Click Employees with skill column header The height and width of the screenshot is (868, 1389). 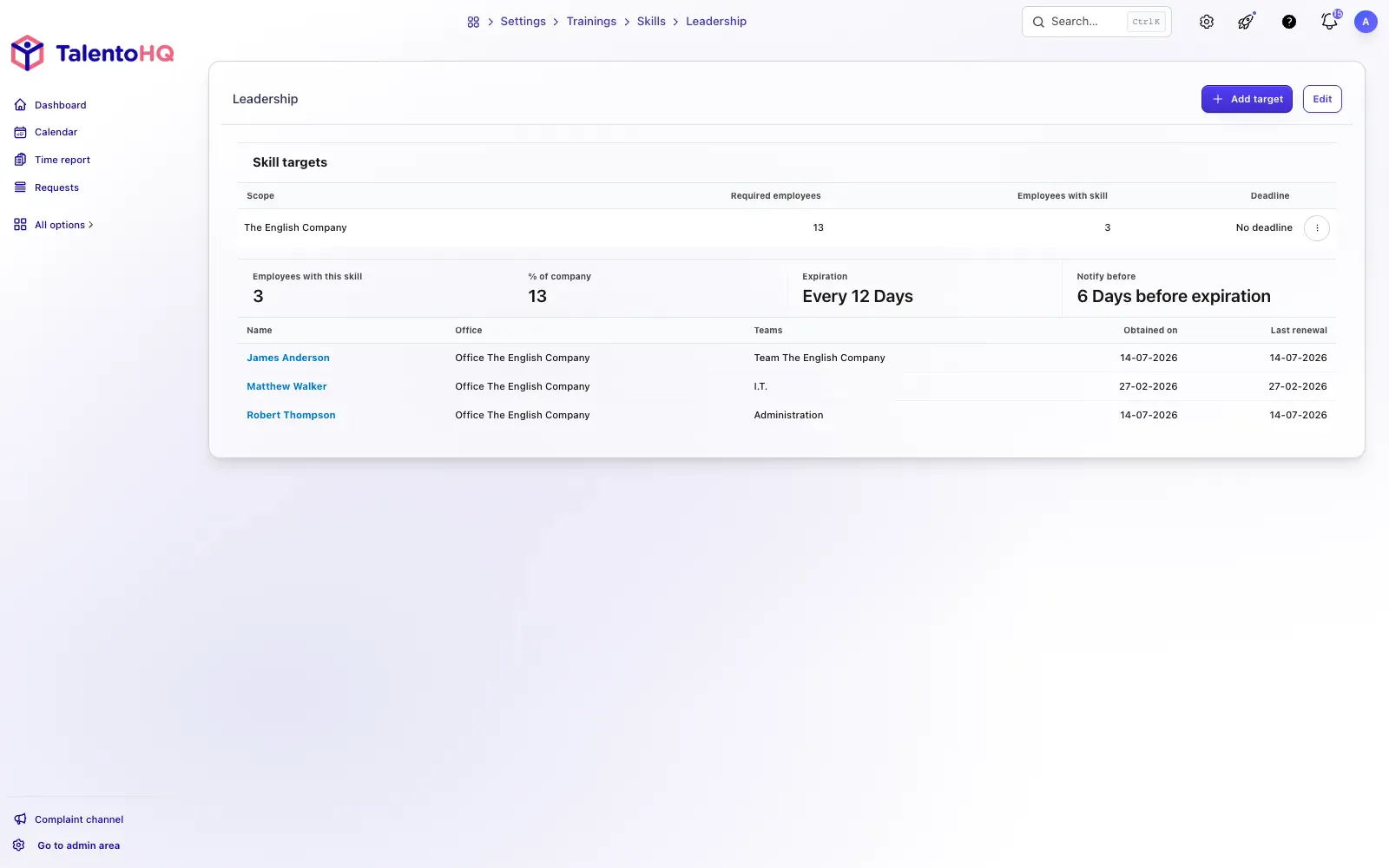(x=1063, y=195)
